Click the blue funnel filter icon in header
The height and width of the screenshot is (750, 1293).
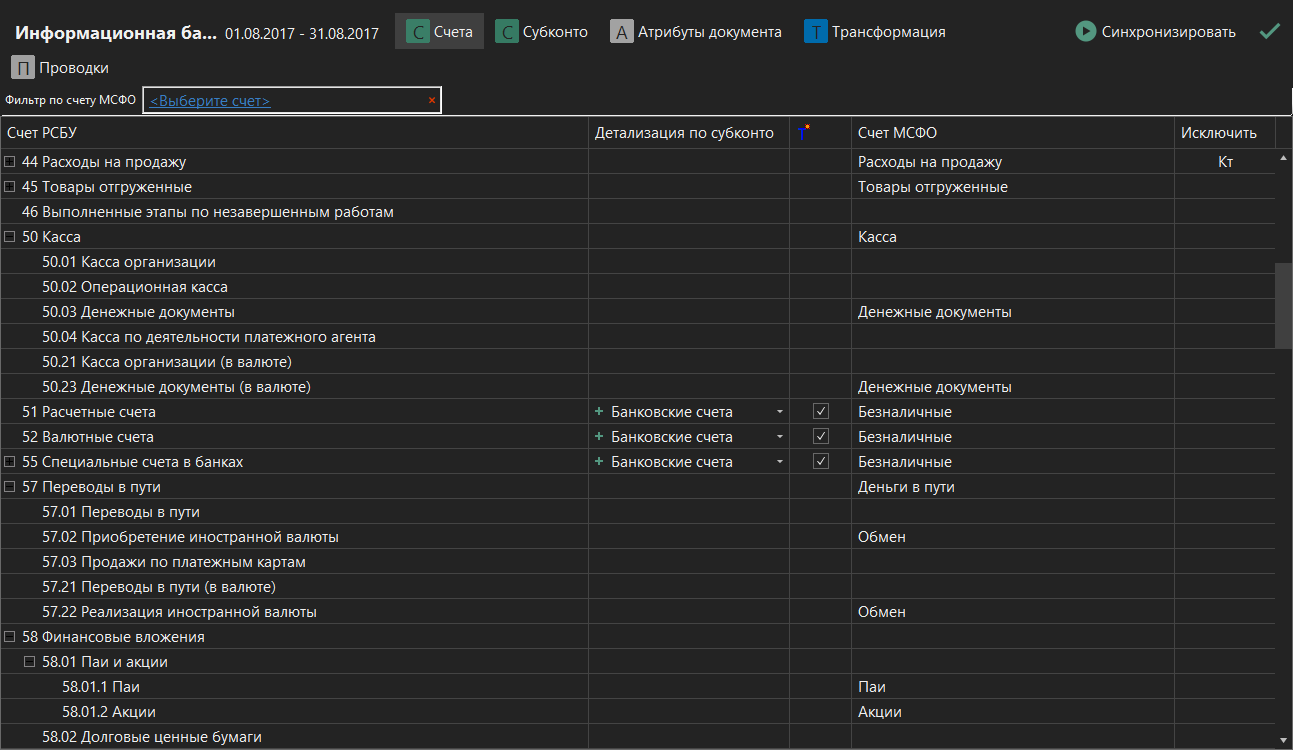(x=803, y=132)
